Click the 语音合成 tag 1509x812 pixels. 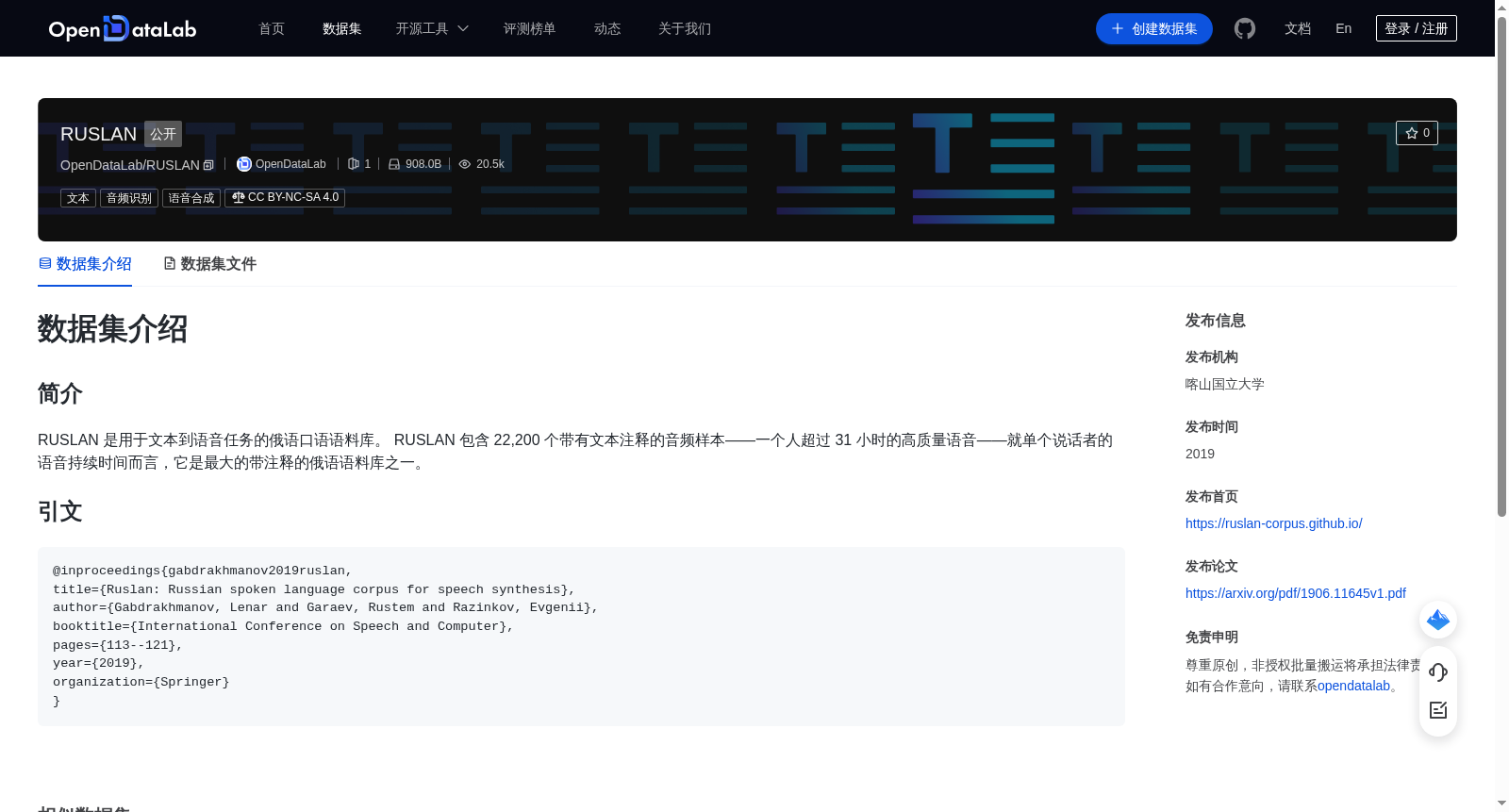[x=191, y=198]
